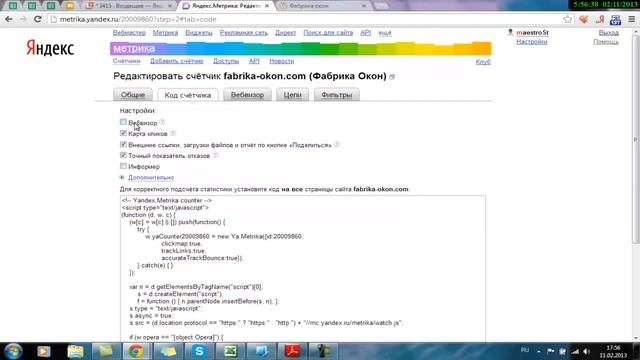The image size is (640, 360).
Task: Switch to the Фабрика окон browser tab
Action: pos(322,6)
